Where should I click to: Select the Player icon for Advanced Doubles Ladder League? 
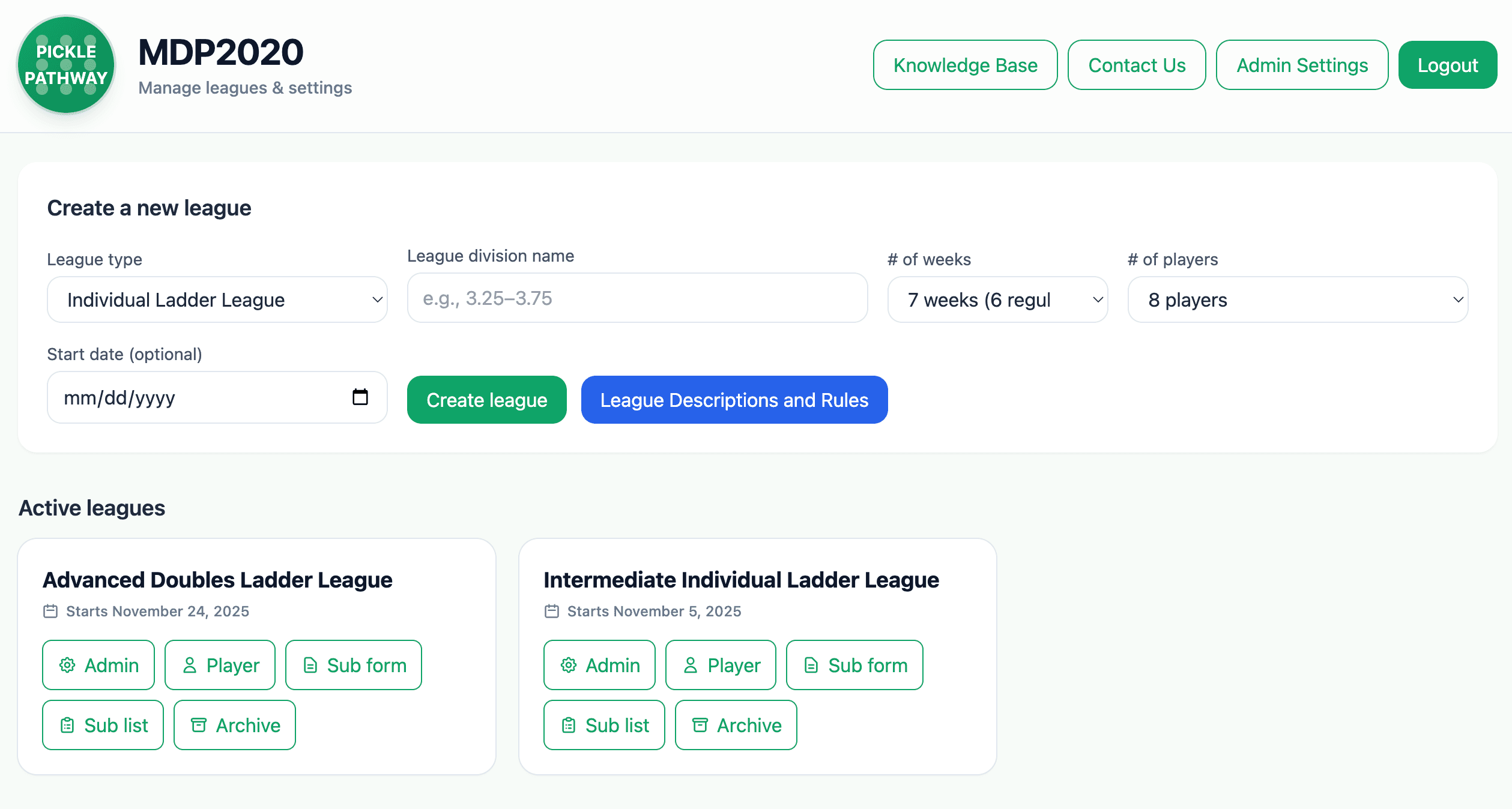coord(220,665)
